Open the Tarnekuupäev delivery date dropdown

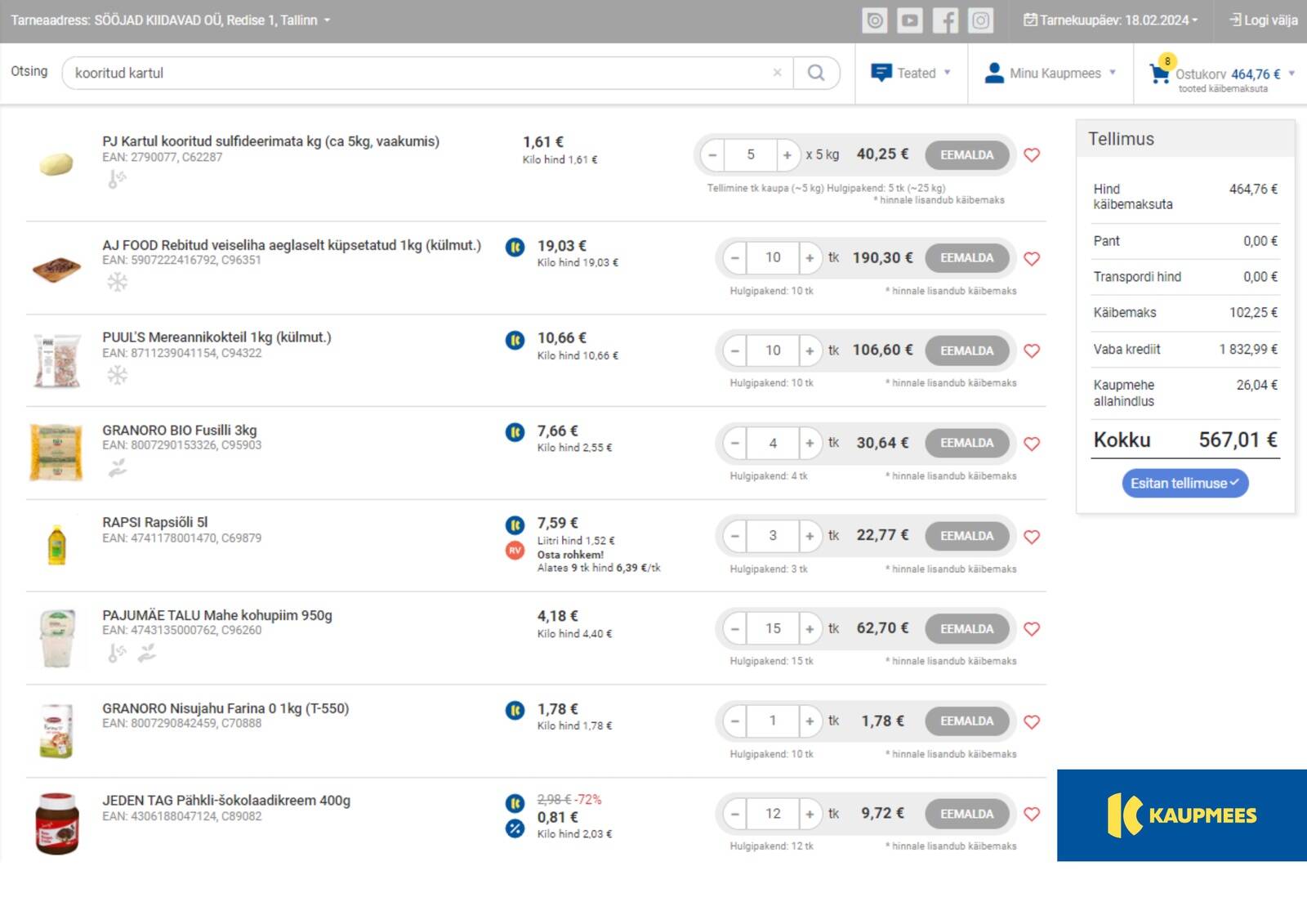click(x=1111, y=20)
